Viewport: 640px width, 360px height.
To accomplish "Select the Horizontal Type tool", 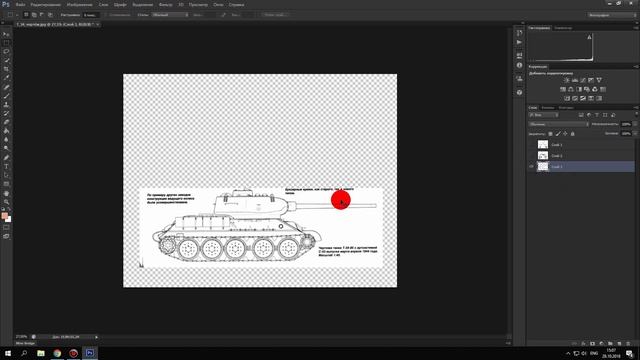I will coord(6,167).
